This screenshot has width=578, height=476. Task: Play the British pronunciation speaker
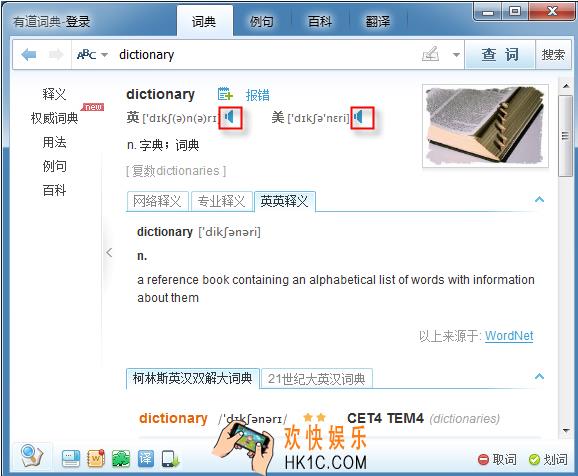(230, 118)
